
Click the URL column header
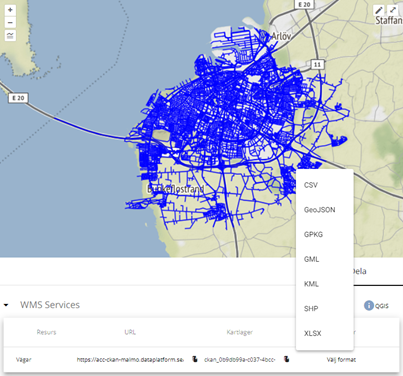coord(130,332)
